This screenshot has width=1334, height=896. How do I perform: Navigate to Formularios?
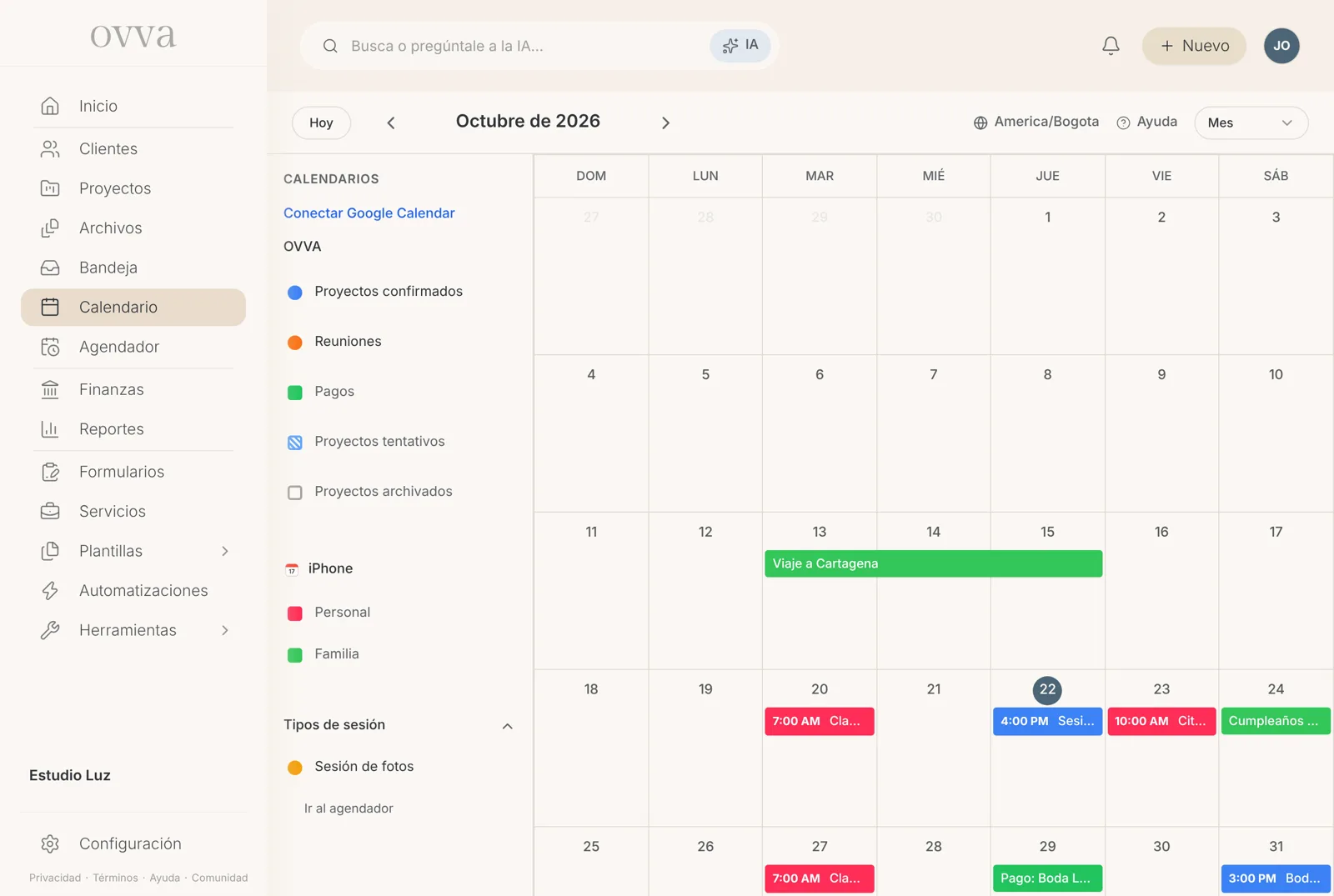pos(133,472)
